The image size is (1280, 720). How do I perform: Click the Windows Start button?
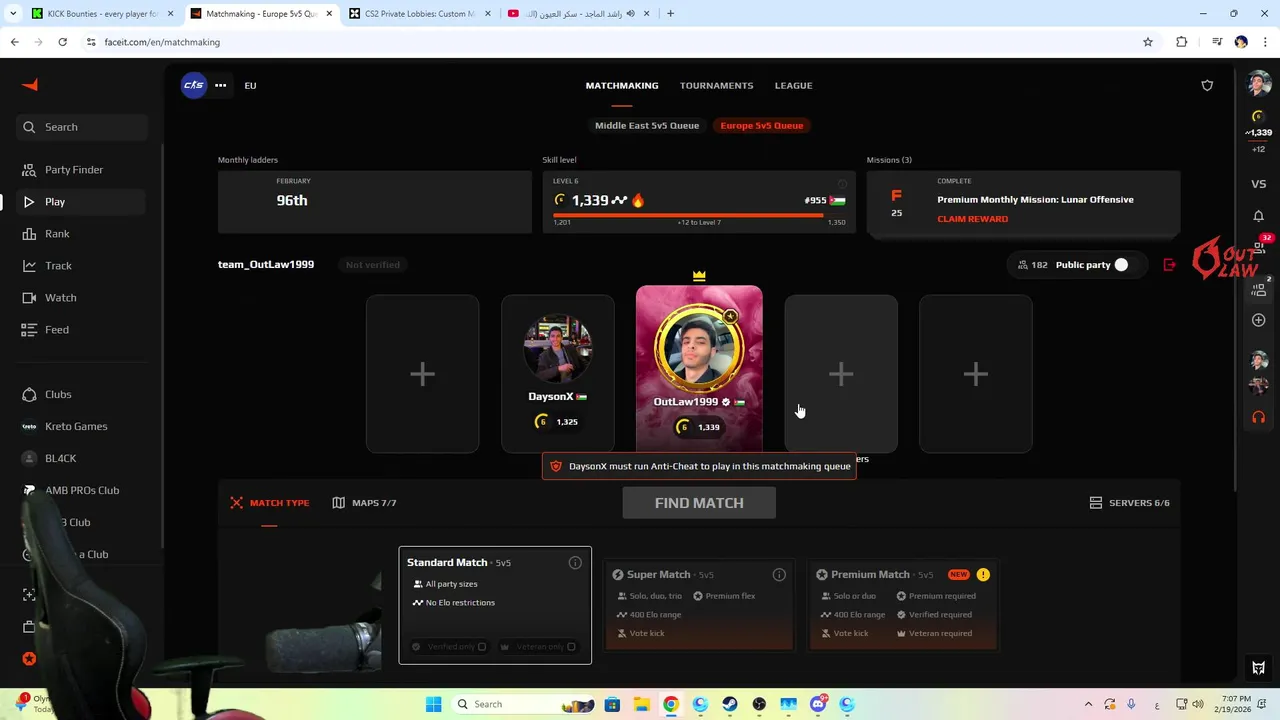pos(433,704)
